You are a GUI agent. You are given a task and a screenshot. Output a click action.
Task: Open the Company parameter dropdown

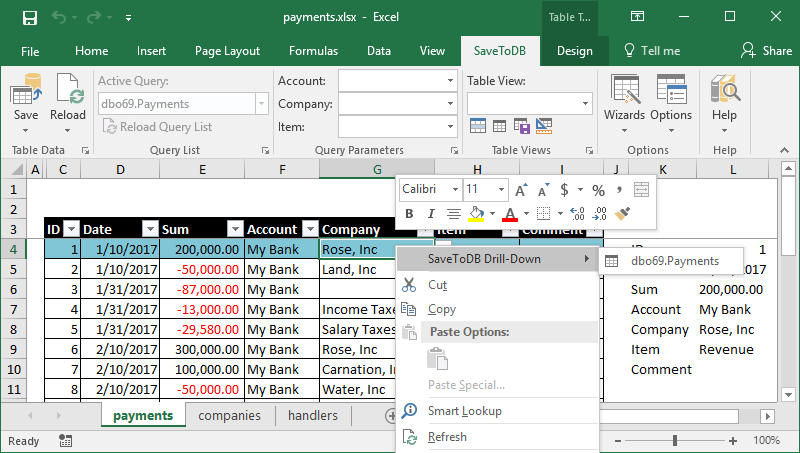tap(450, 104)
